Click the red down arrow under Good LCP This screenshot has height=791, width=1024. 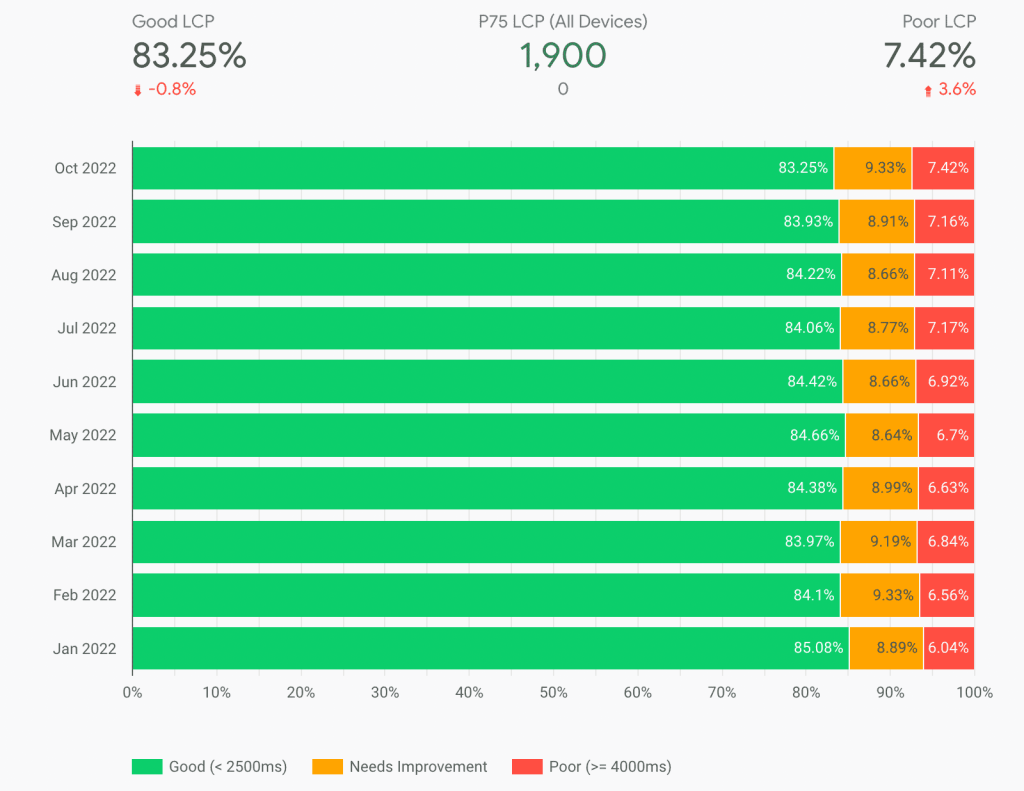pyautogui.click(x=138, y=90)
